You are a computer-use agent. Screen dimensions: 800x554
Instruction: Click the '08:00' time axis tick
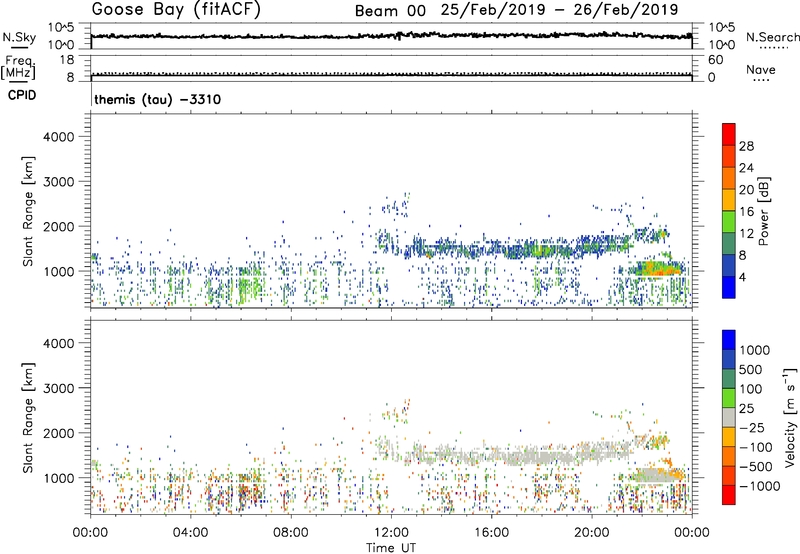tap(291, 533)
